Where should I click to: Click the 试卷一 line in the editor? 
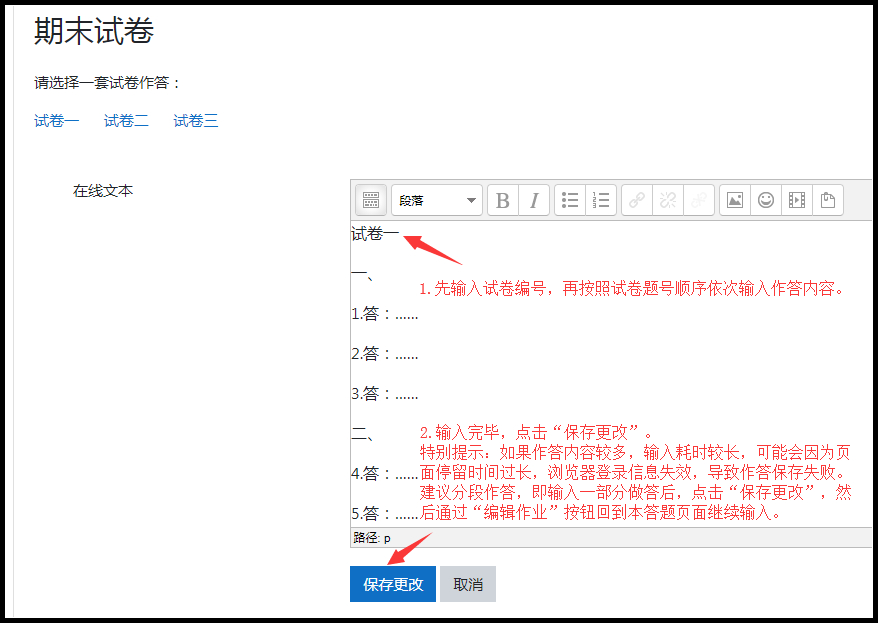(x=375, y=233)
